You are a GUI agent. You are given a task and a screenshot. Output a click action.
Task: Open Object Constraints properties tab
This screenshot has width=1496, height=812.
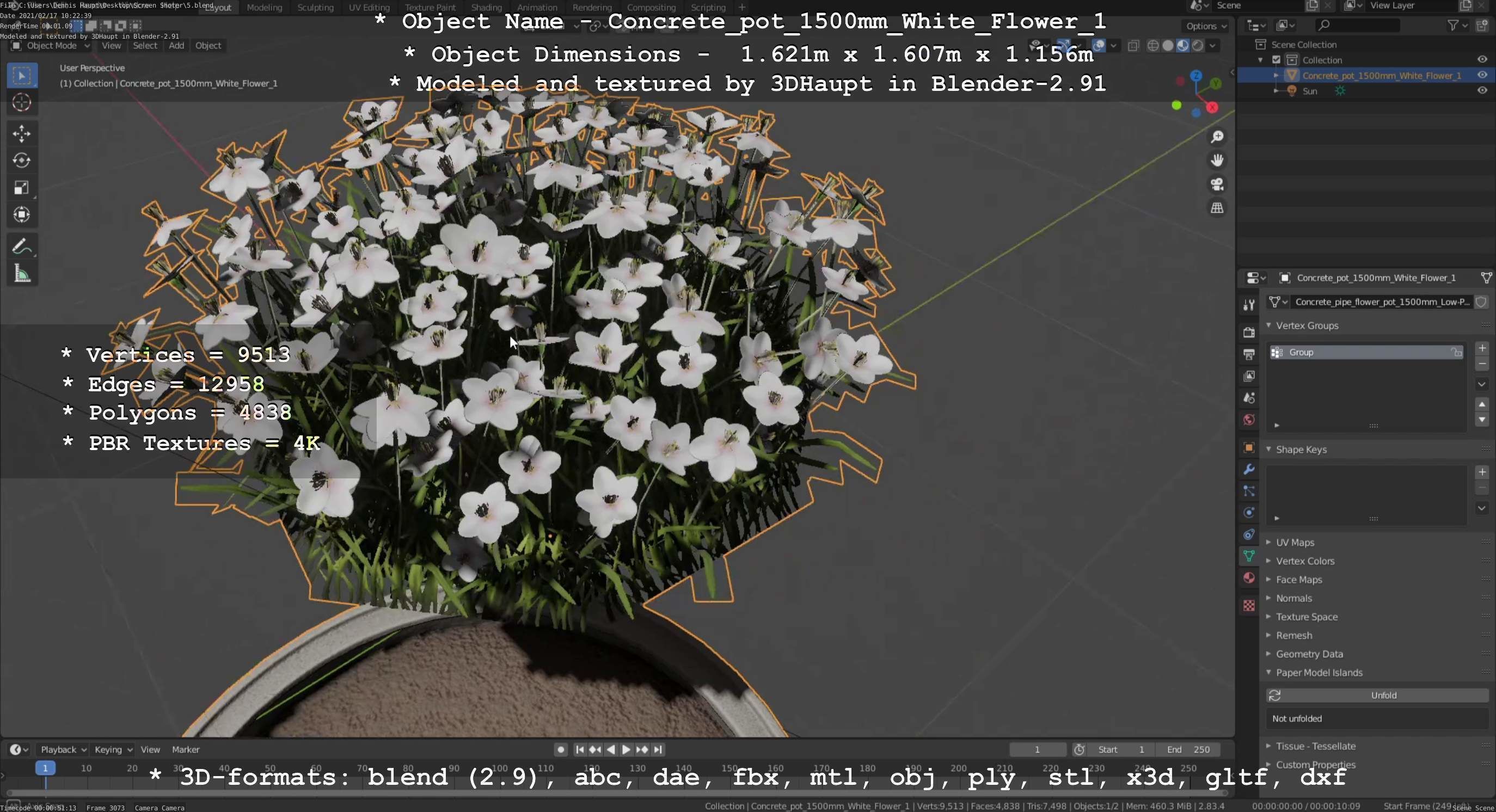click(1249, 534)
